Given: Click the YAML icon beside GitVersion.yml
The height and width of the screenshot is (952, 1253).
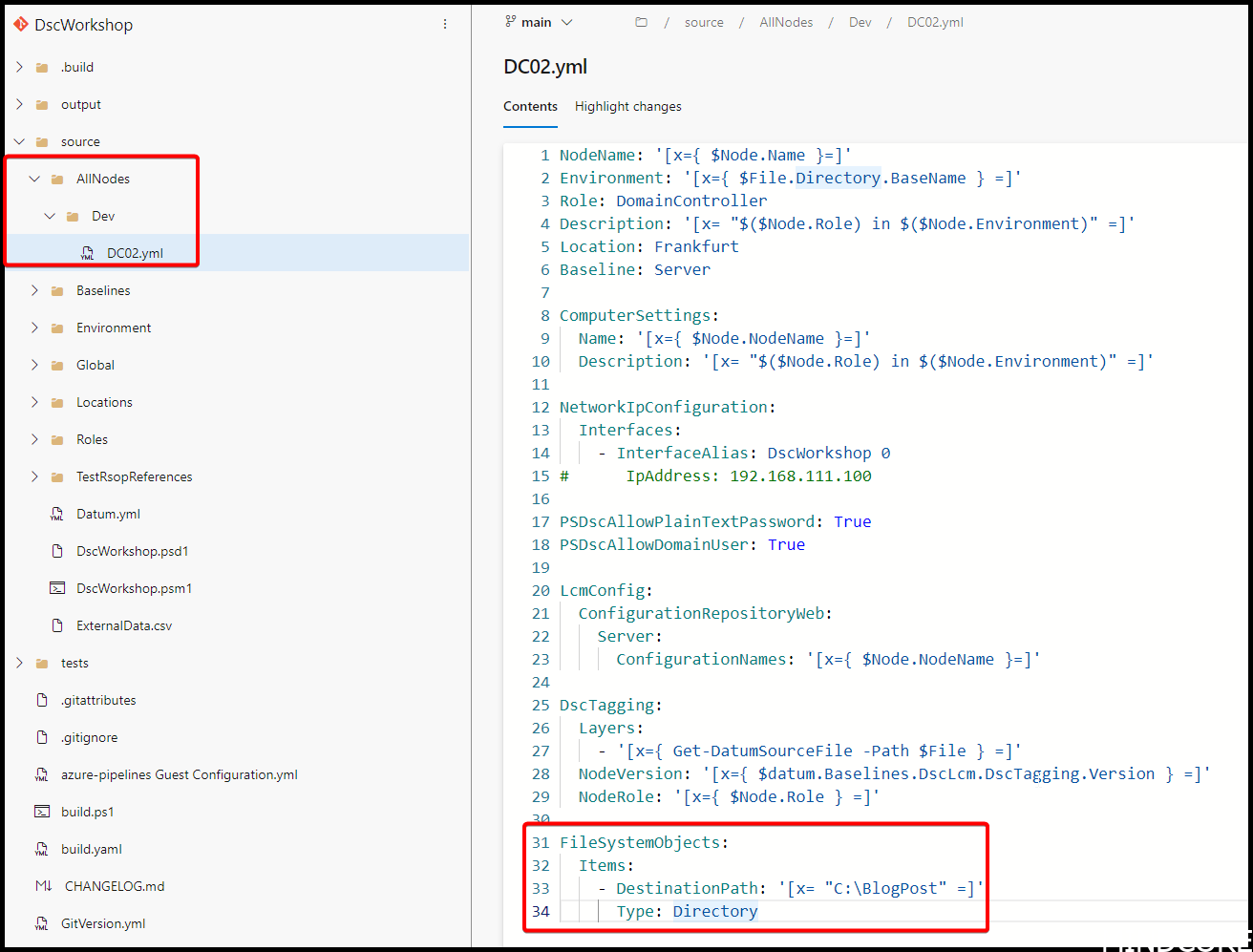Looking at the screenshot, I should [42, 923].
